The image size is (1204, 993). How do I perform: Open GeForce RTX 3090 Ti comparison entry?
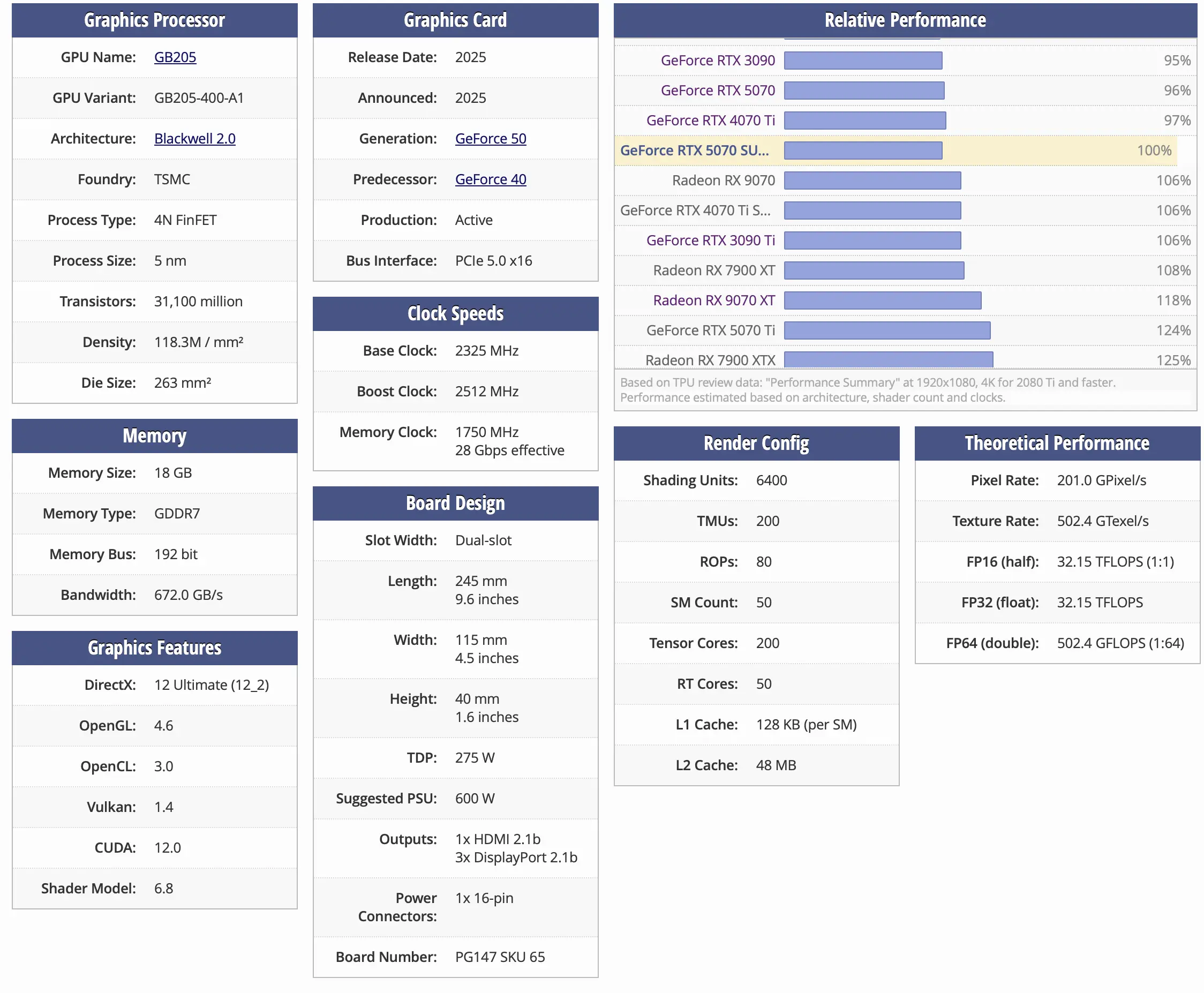click(710, 240)
